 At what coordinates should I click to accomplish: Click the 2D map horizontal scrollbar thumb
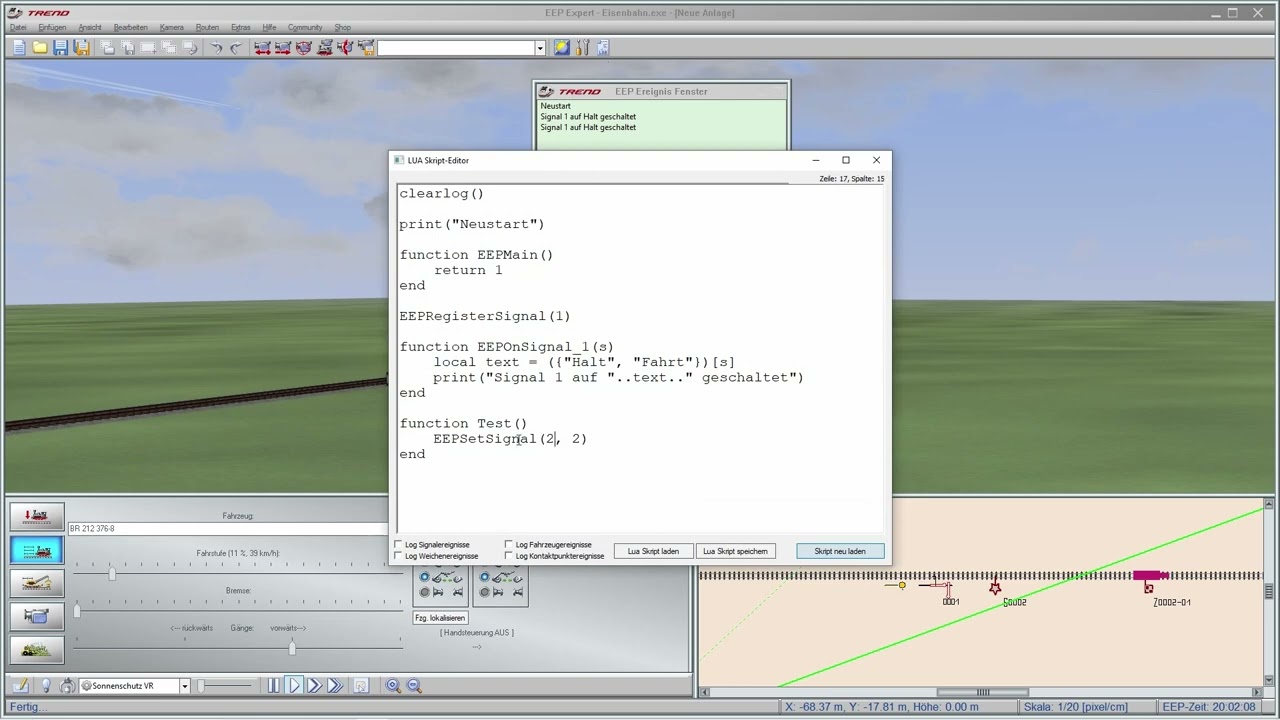(983, 692)
